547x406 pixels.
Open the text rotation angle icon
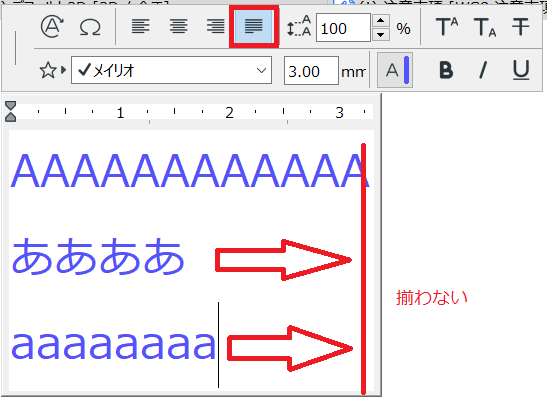(x=52, y=27)
